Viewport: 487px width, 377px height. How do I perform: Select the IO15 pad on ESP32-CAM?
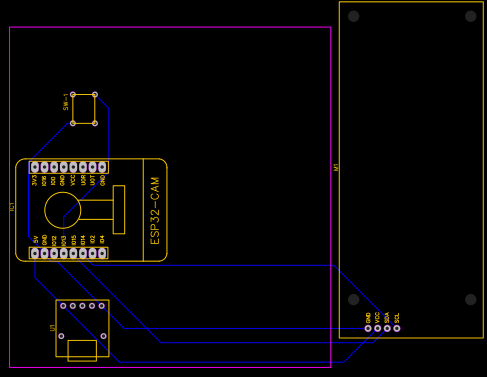coord(73,253)
